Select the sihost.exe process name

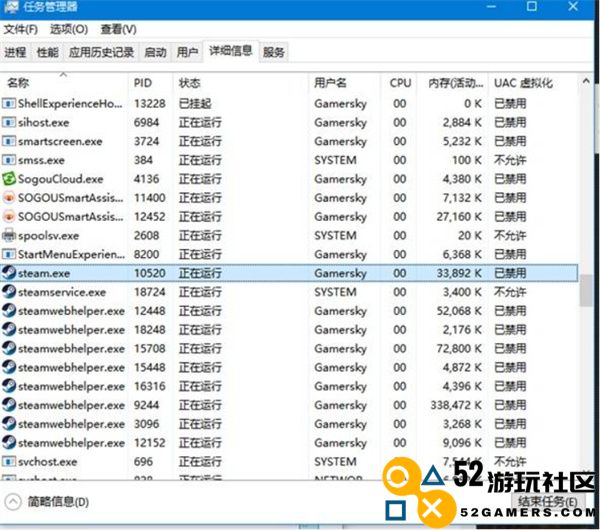[x=43, y=122]
